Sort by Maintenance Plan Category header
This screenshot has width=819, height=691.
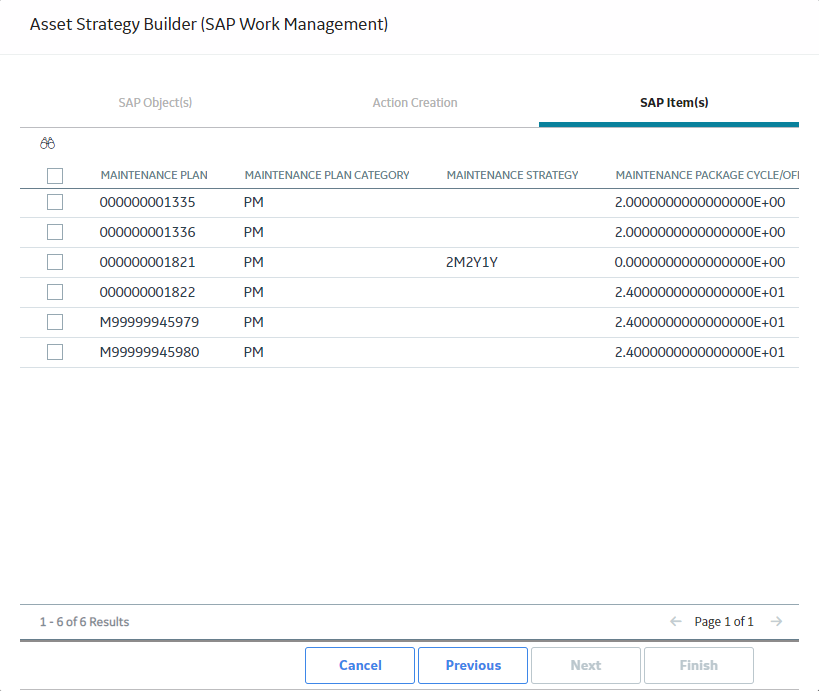pos(327,175)
